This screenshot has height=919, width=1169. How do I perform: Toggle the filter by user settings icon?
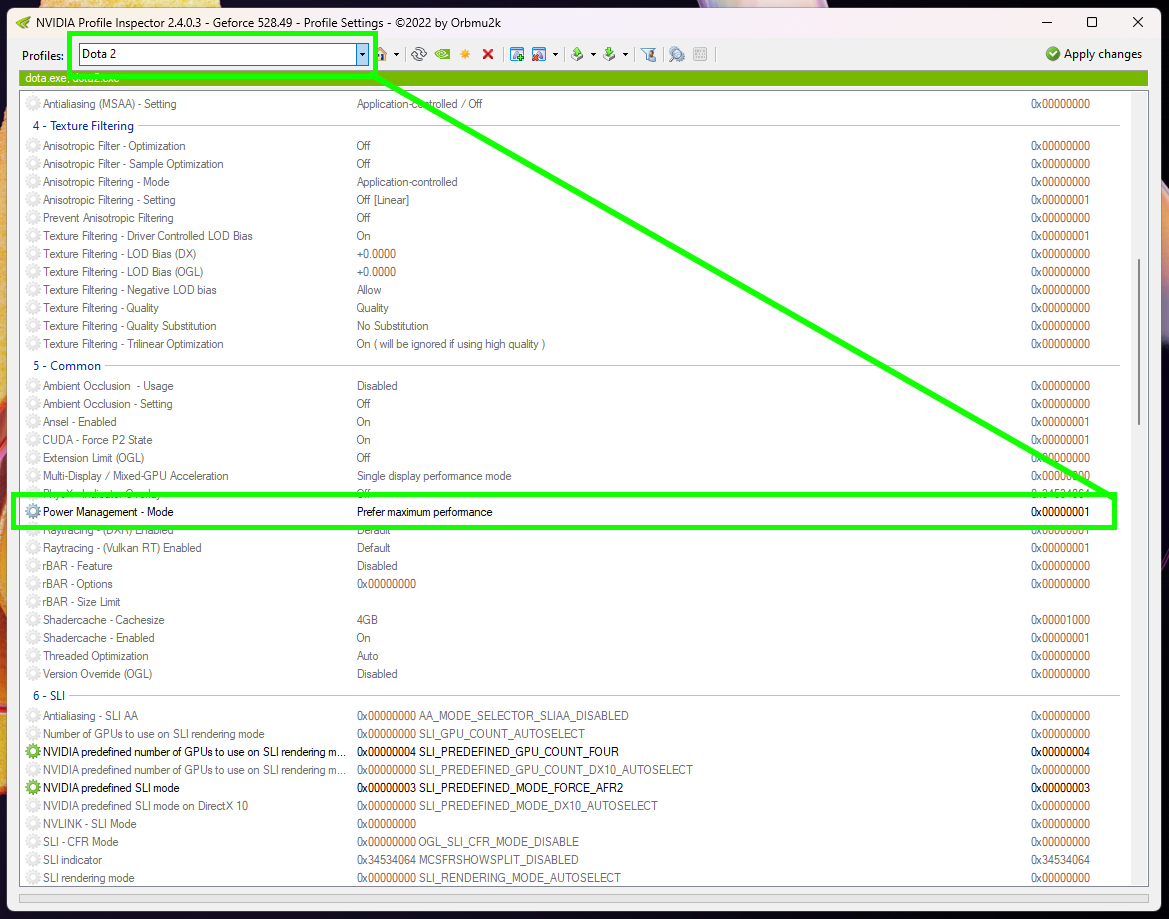tap(648, 54)
